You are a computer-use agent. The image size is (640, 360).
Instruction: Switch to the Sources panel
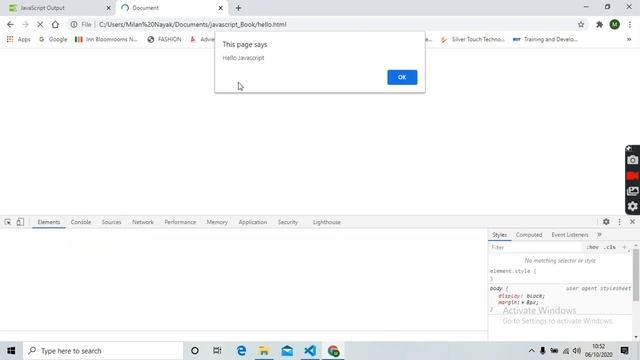coord(111,222)
